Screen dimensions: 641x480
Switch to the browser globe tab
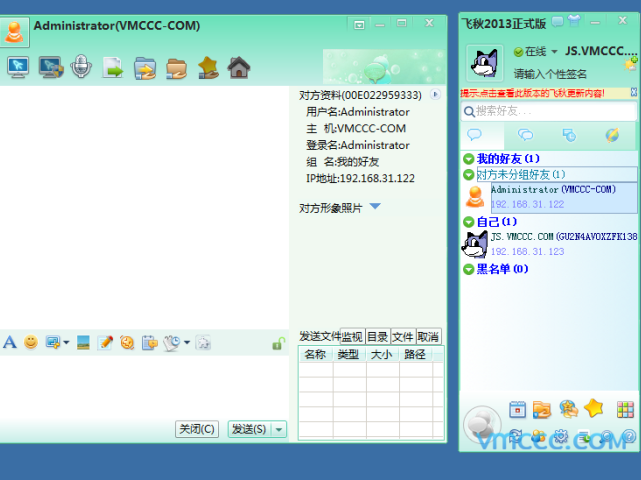pyautogui.click(x=612, y=135)
